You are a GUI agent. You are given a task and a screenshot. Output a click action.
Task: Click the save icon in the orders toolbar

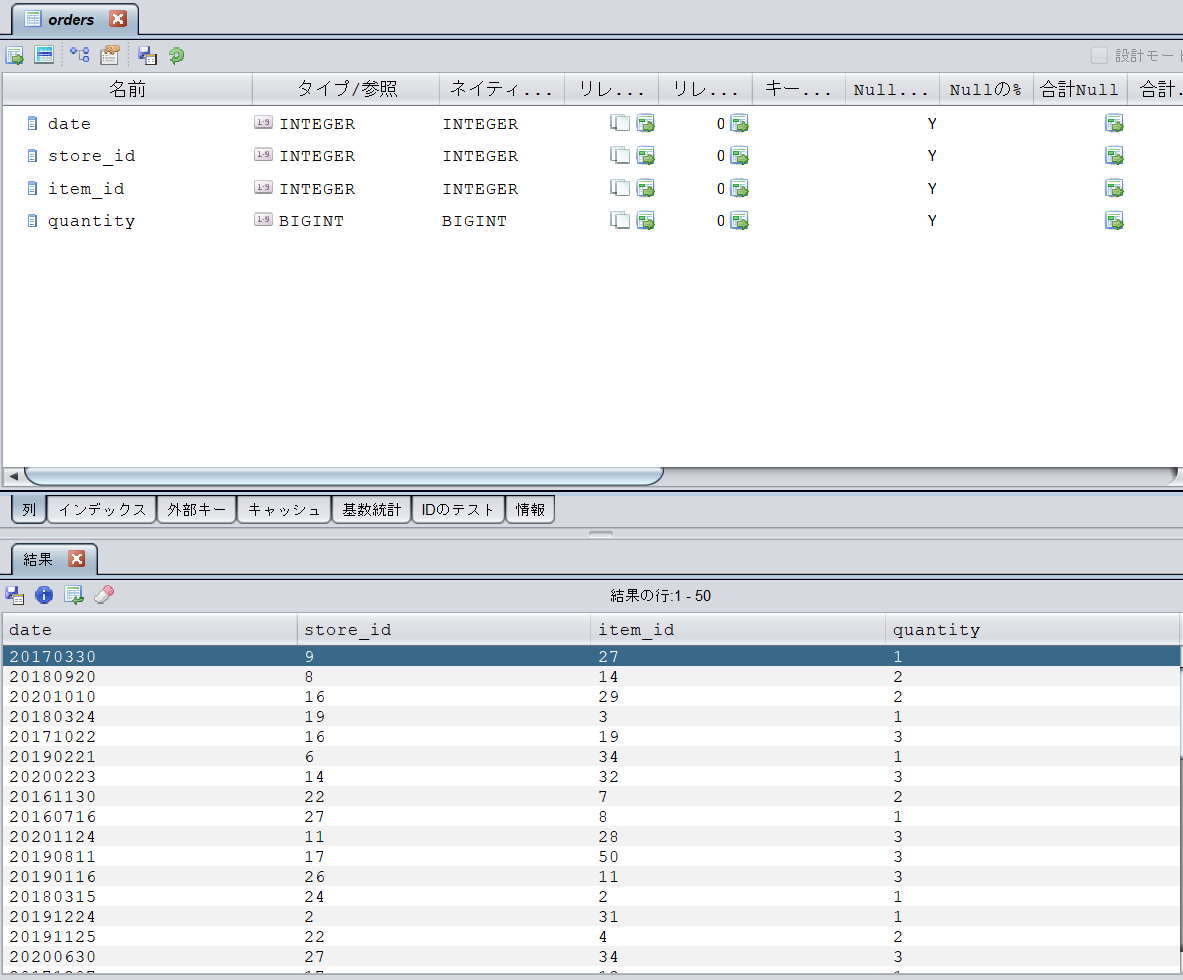click(x=147, y=55)
